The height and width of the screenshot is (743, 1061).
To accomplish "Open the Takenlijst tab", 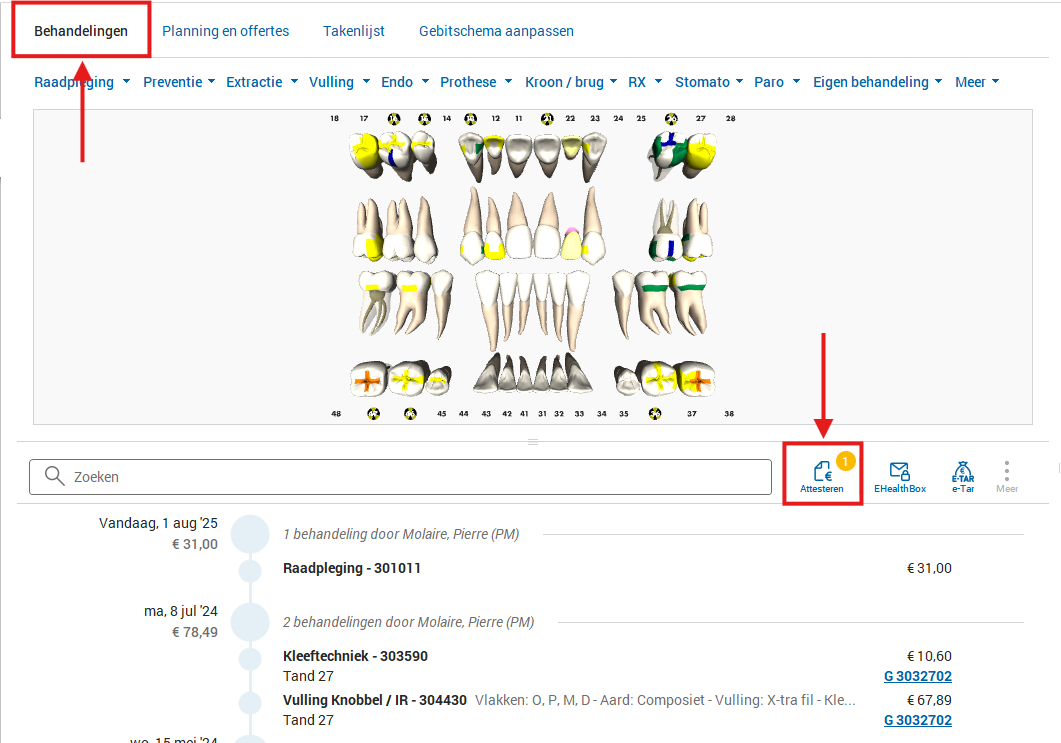I will tap(354, 31).
